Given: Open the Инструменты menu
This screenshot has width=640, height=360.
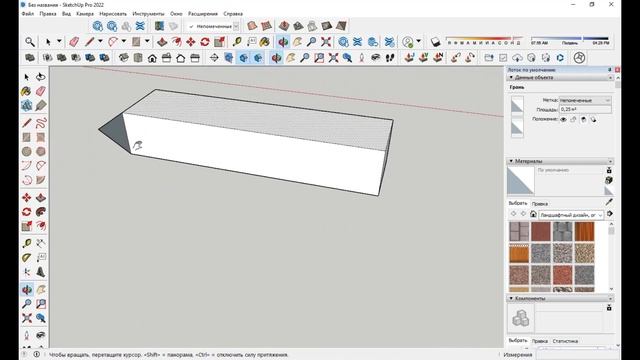Looking at the screenshot, I should tap(149, 13).
